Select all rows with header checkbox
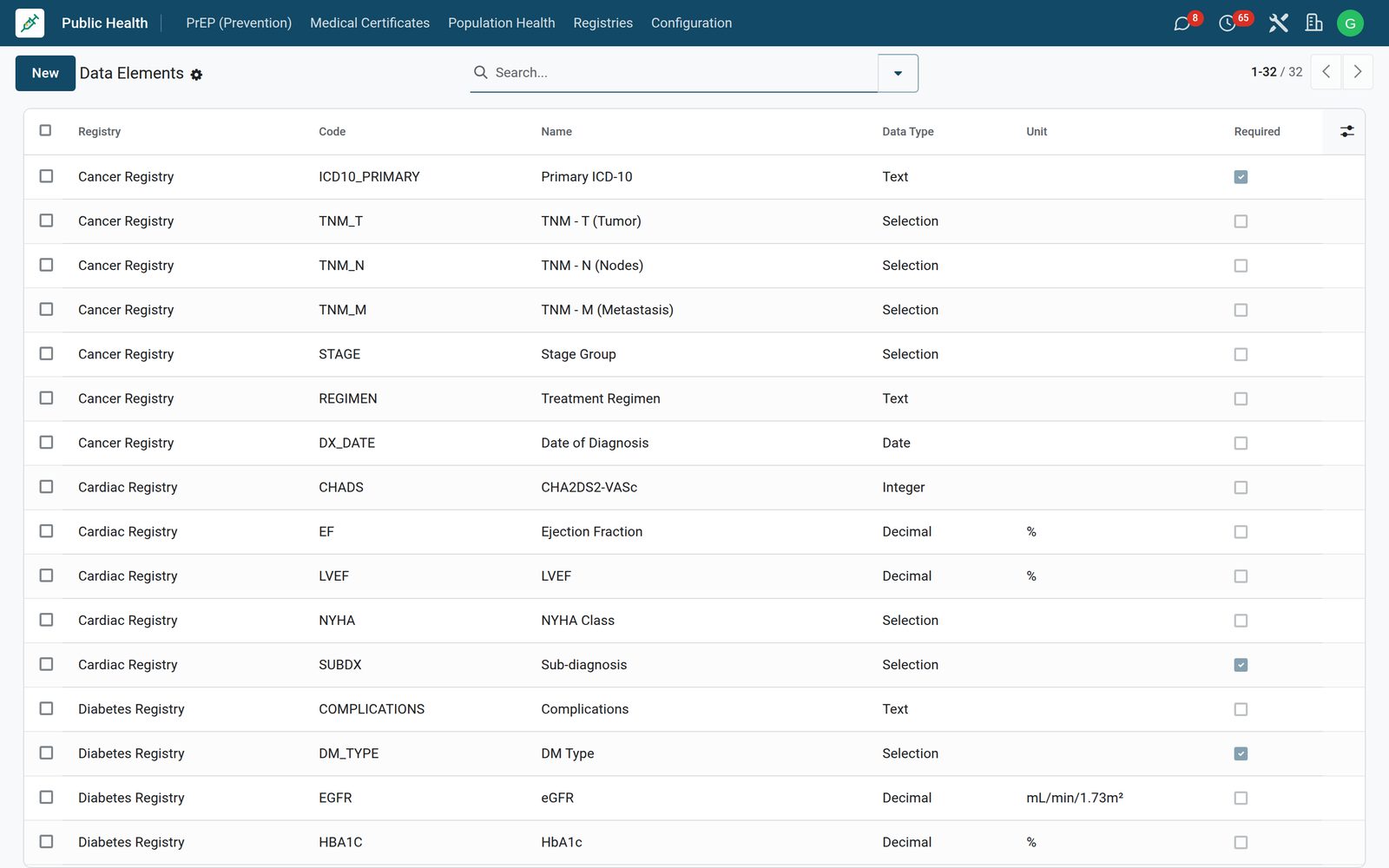 click(45, 130)
